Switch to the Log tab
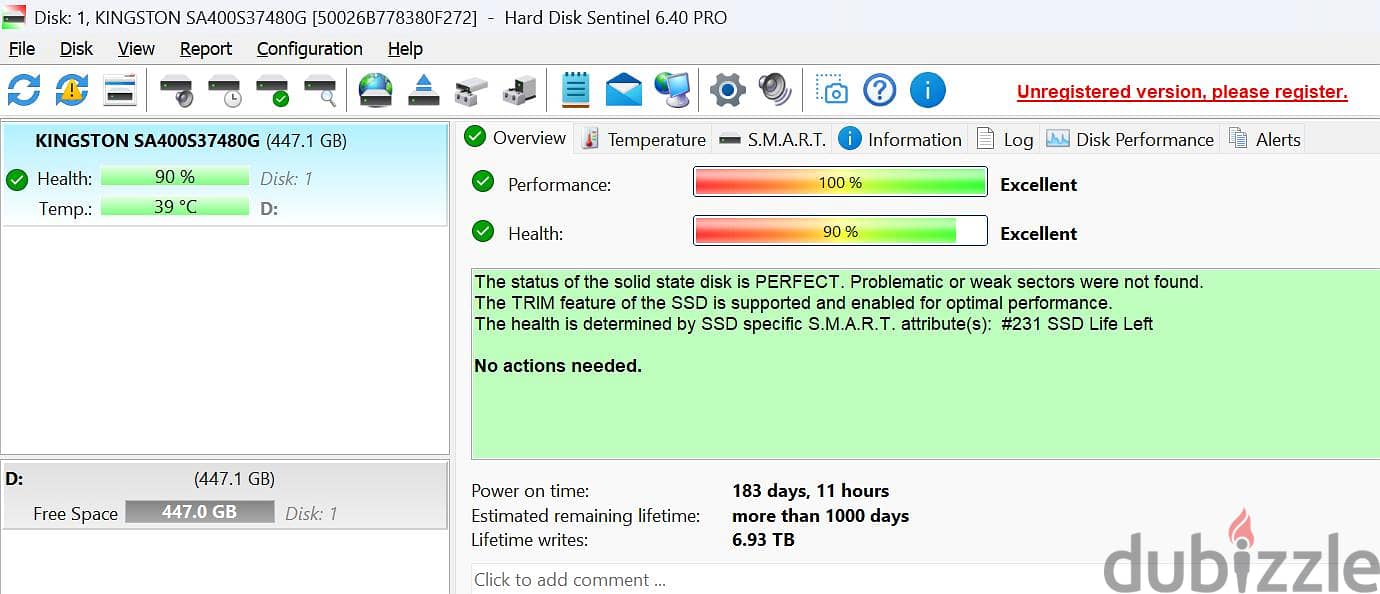Image resolution: width=1380 pixels, height=594 pixels. (x=1005, y=139)
